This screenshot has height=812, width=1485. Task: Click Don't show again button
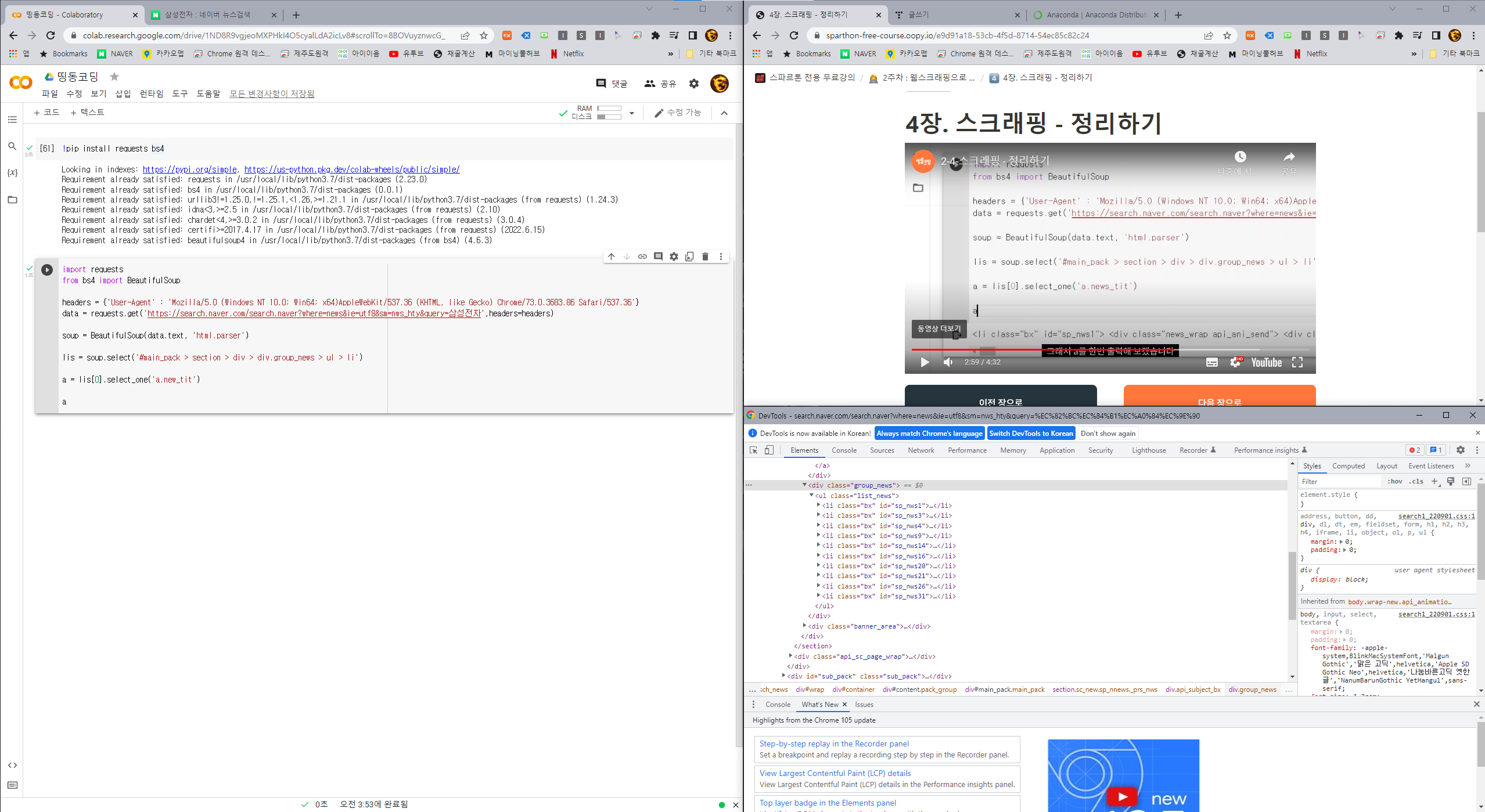pyautogui.click(x=1108, y=434)
